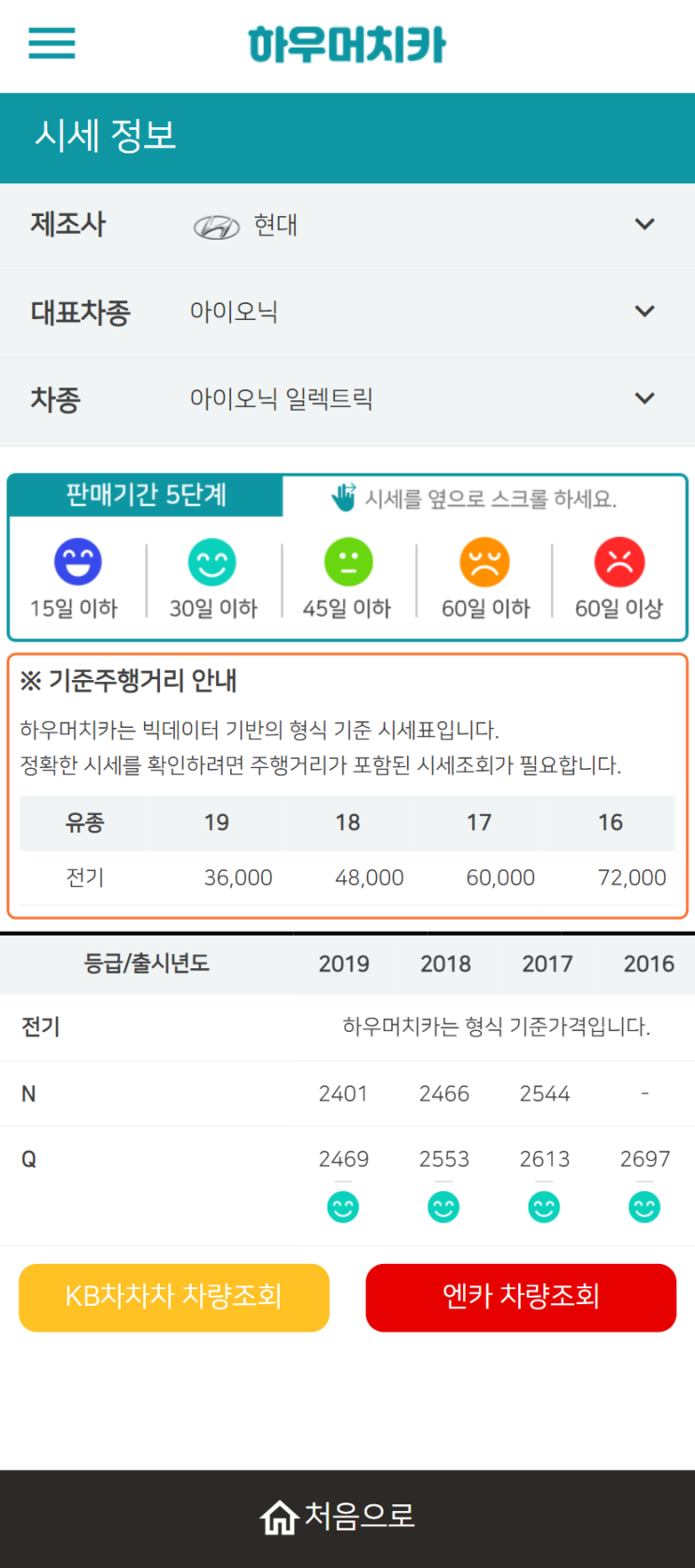This screenshot has width=695, height=1568.
Task: Click smiley under Q 2016 price
Action: coord(644,1207)
